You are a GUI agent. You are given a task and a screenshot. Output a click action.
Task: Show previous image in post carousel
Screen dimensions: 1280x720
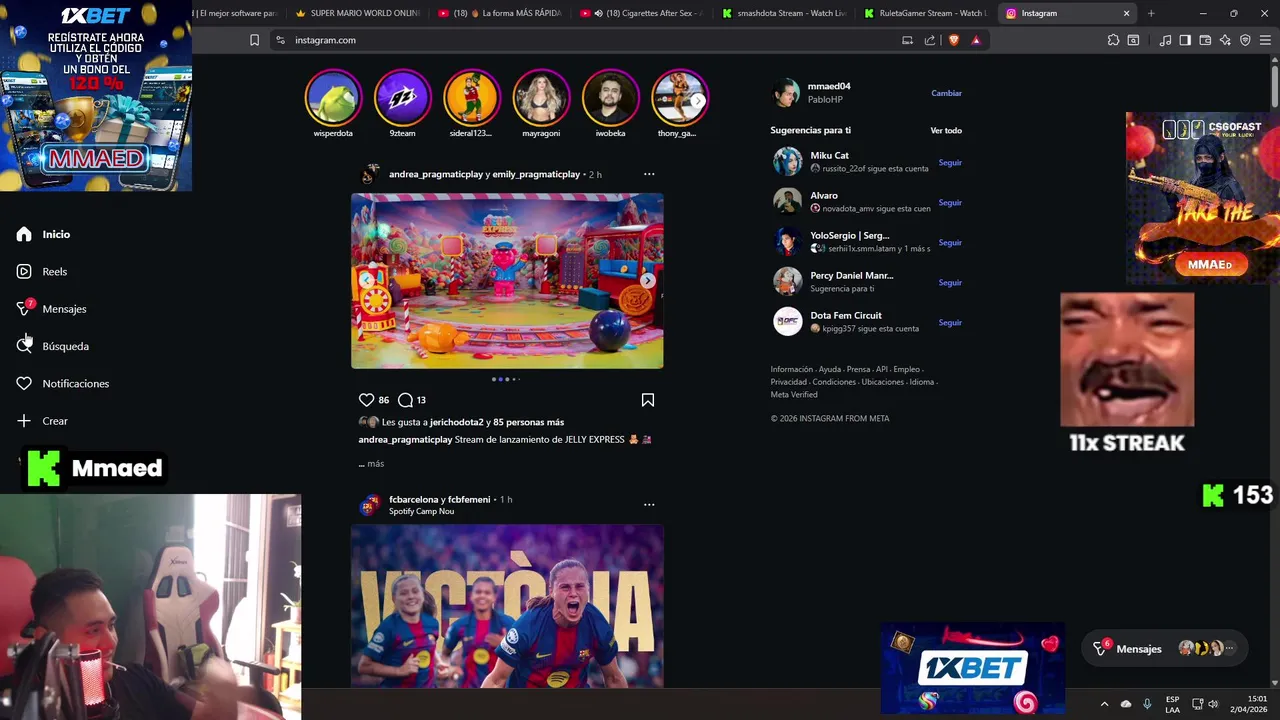(366, 281)
